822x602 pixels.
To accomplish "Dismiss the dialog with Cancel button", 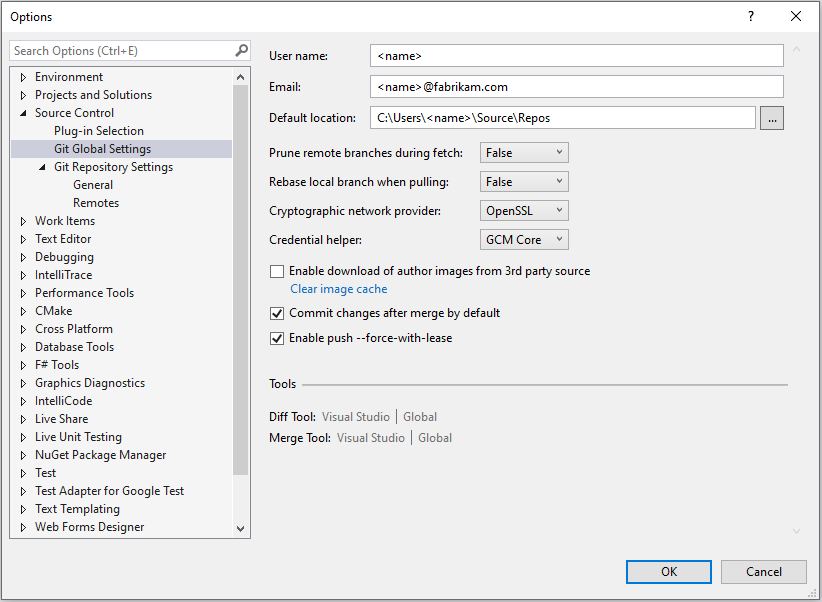I will coord(763,572).
